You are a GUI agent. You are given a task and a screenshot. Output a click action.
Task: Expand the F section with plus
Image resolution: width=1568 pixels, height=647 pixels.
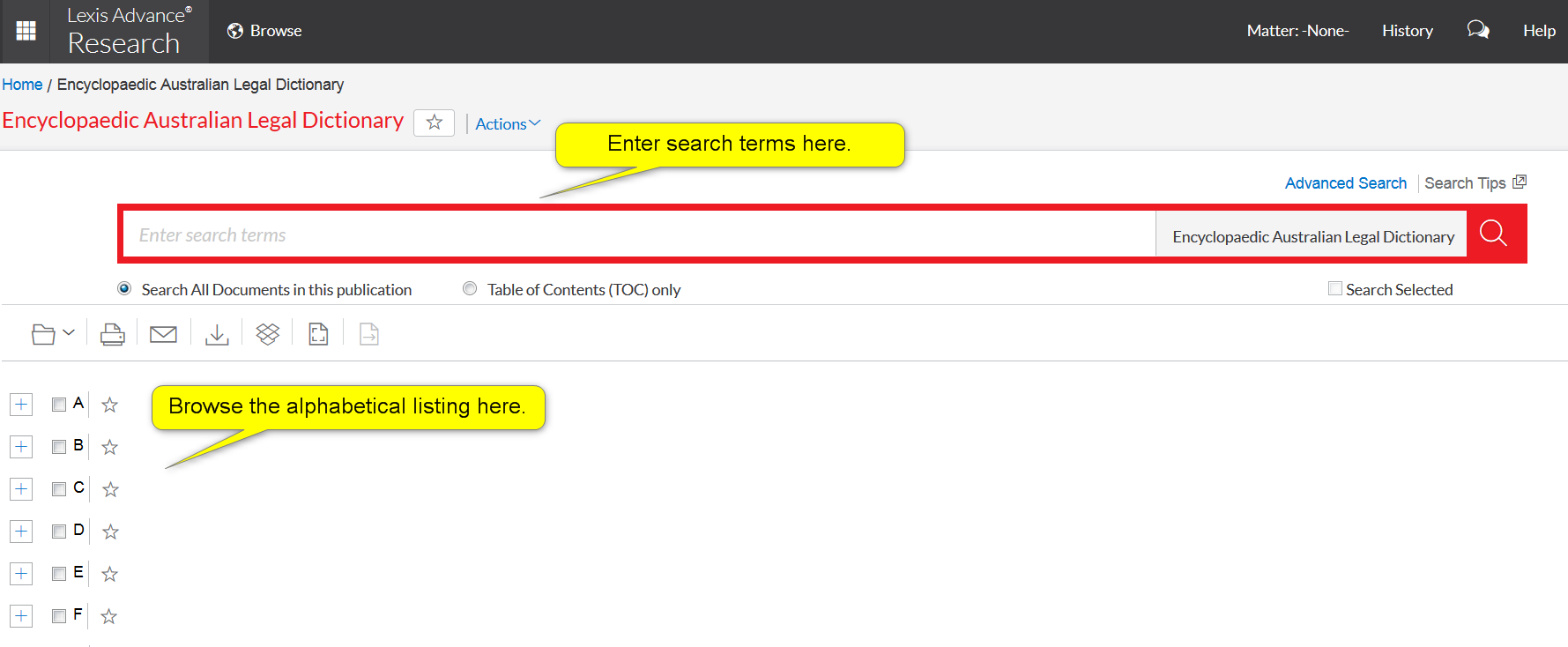[21, 616]
